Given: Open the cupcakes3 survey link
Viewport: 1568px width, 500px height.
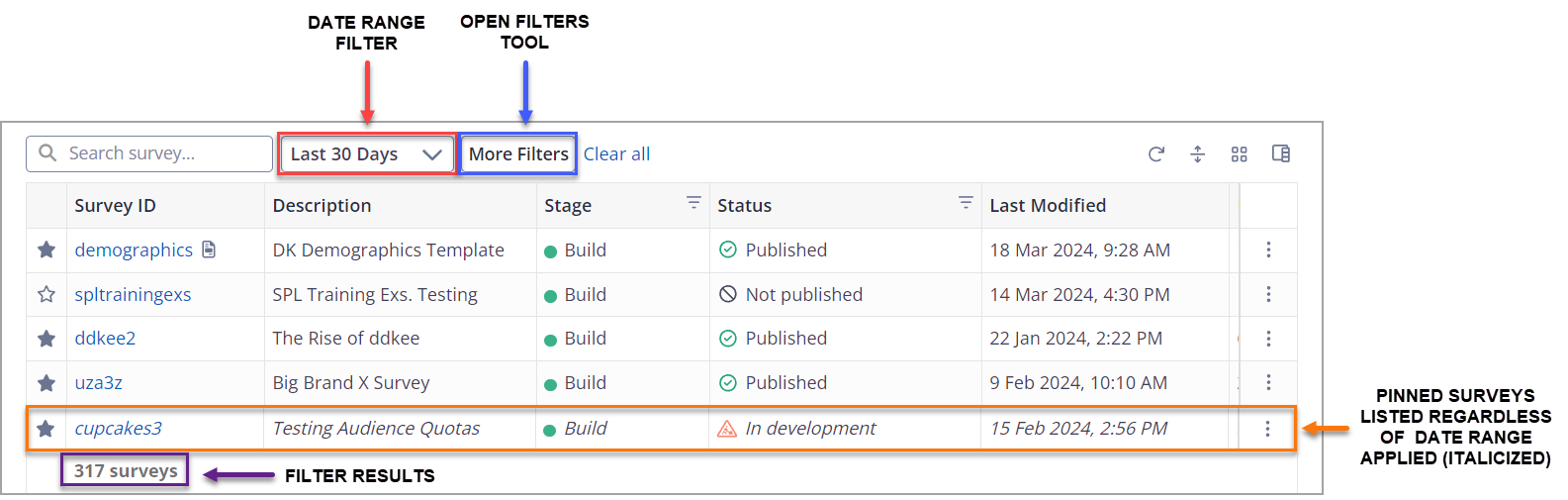Looking at the screenshot, I should point(119,429).
